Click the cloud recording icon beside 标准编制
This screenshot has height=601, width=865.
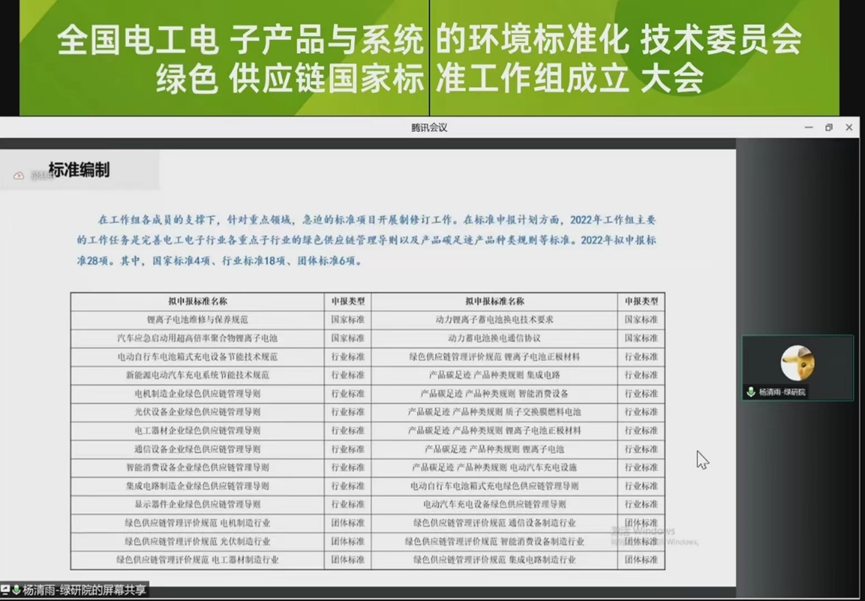tap(18, 175)
